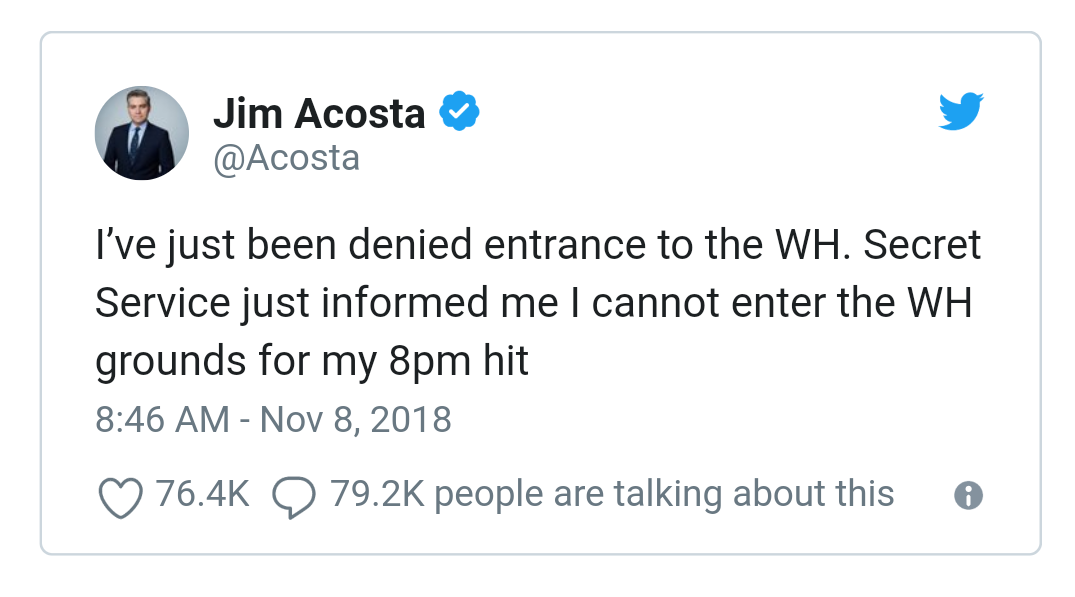Open the @Acosta handle link
This screenshot has height=597, width=1075.
[x=286, y=158]
